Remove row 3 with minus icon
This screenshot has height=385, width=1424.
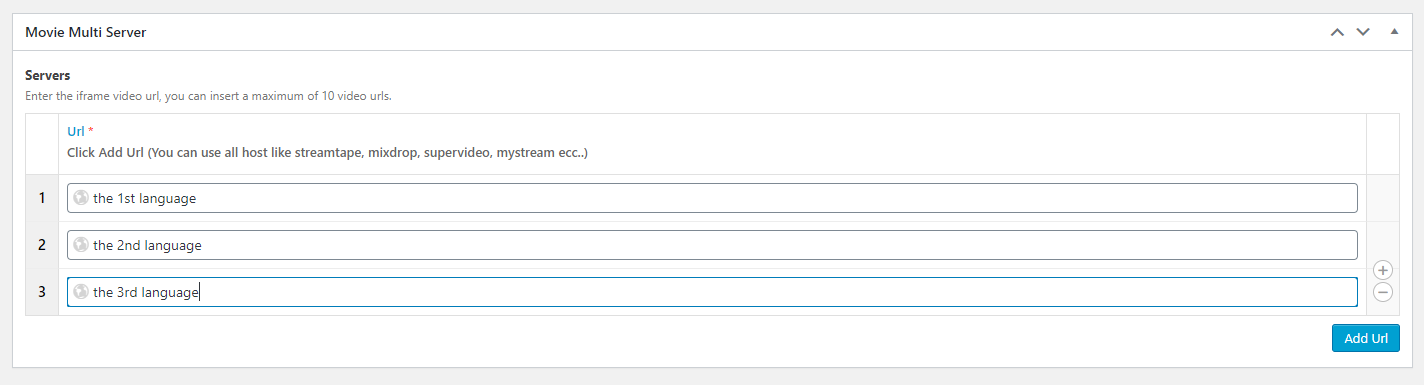[1383, 292]
